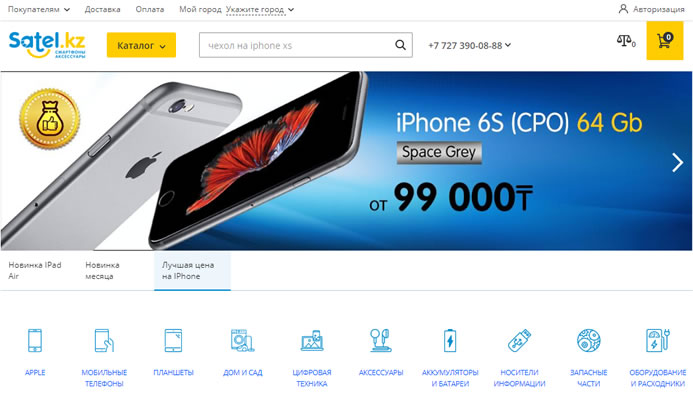693x400 pixels.
Task: Open the Аккумуляторы и батареи battery icon
Action: [450, 340]
